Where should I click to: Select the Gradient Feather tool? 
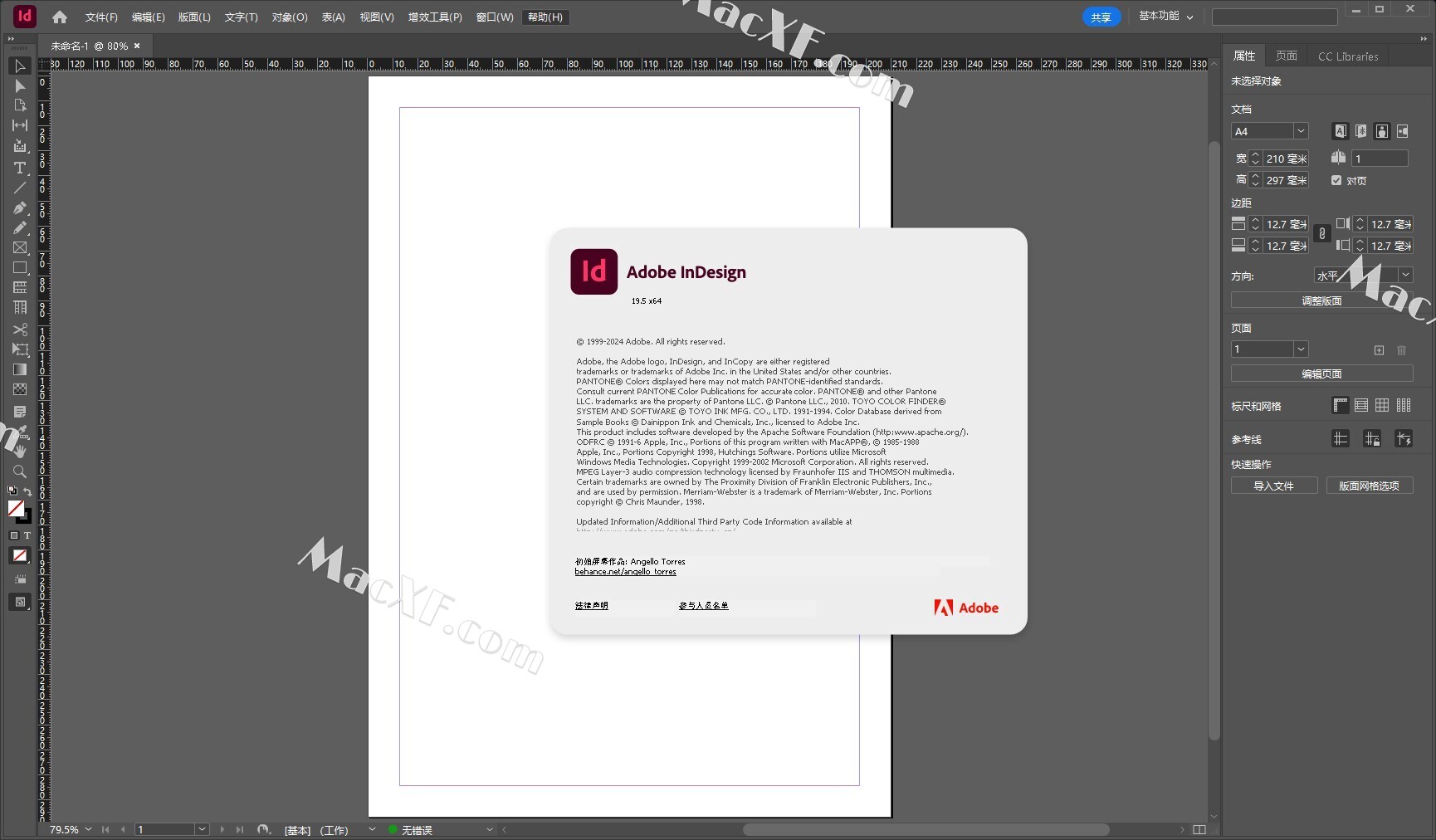click(20, 389)
